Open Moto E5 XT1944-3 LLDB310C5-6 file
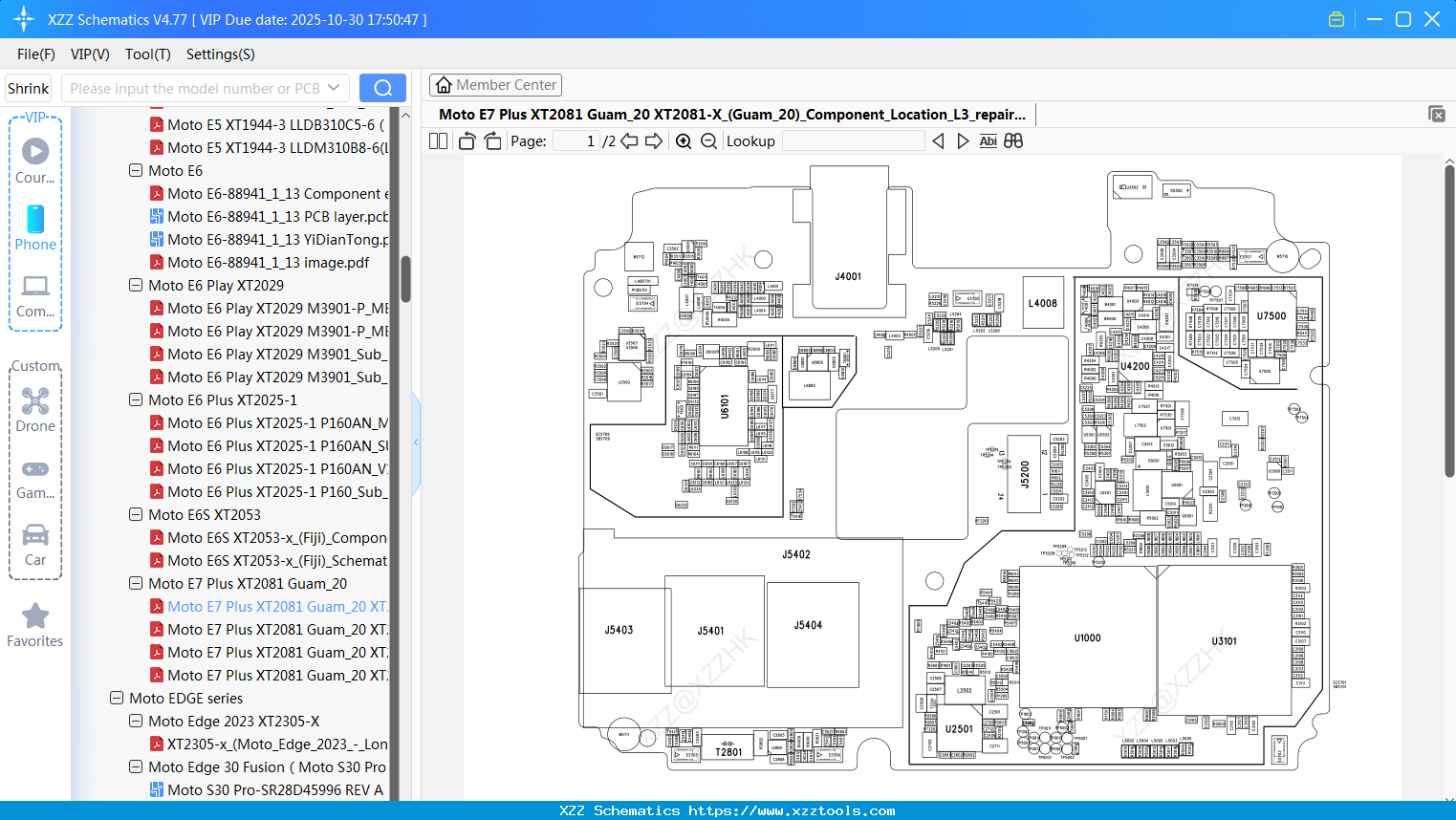Image resolution: width=1456 pixels, height=820 pixels. point(268,125)
